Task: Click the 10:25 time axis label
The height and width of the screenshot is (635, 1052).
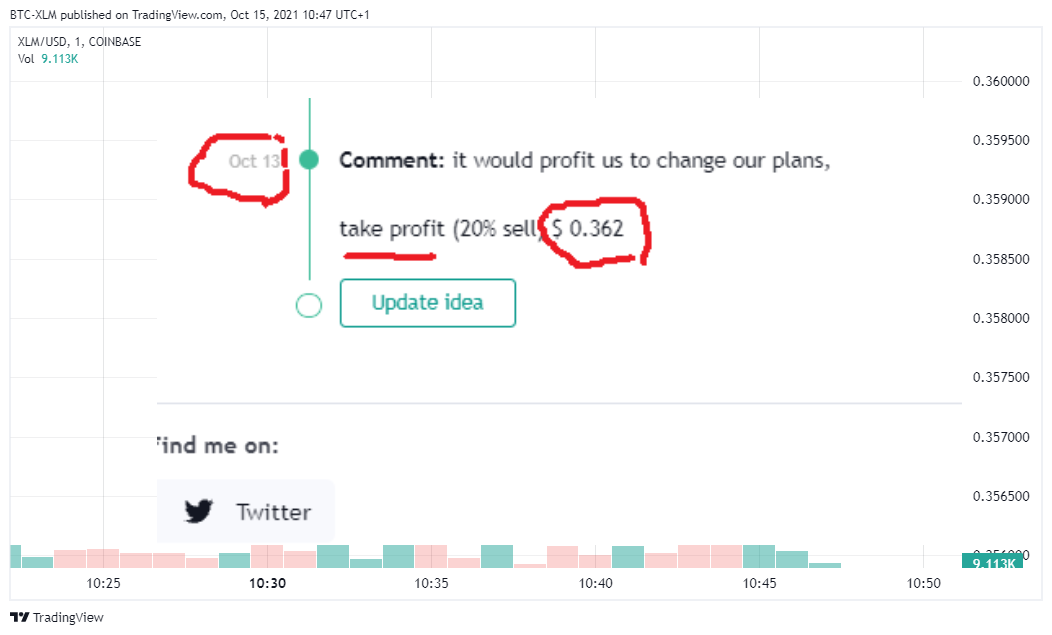Action: tap(103, 583)
